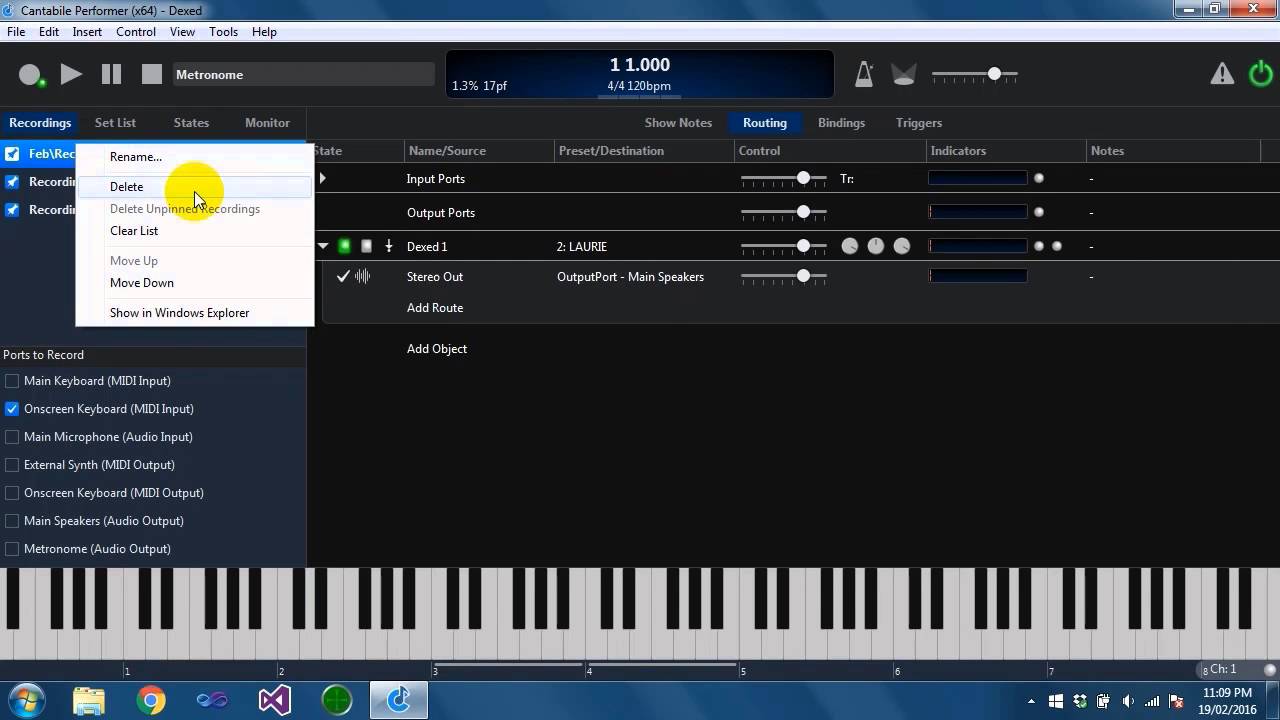This screenshot has height=720, width=1280.
Task: Open Windows Explorer from the taskbar
Action: (89, 700)
